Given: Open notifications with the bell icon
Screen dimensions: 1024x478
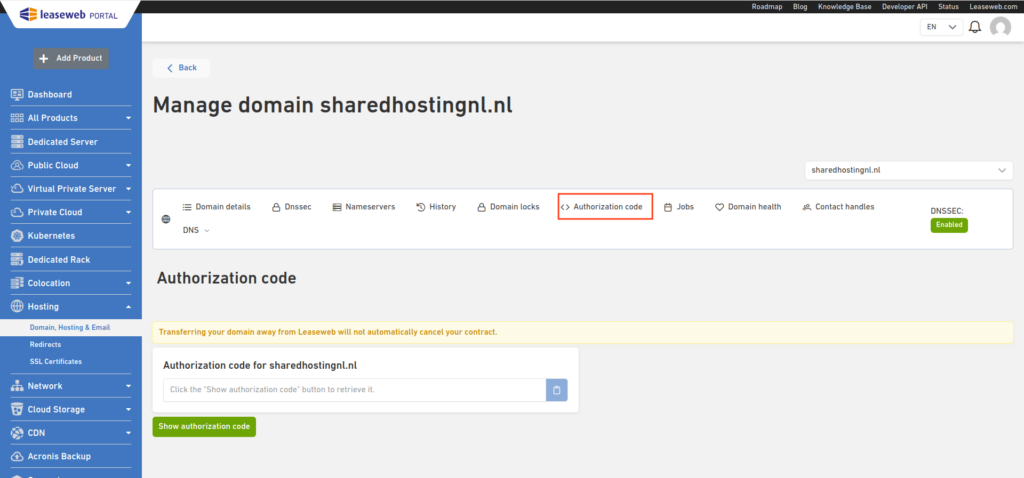Looking at the screenshot, I should (x=975, y=27).
